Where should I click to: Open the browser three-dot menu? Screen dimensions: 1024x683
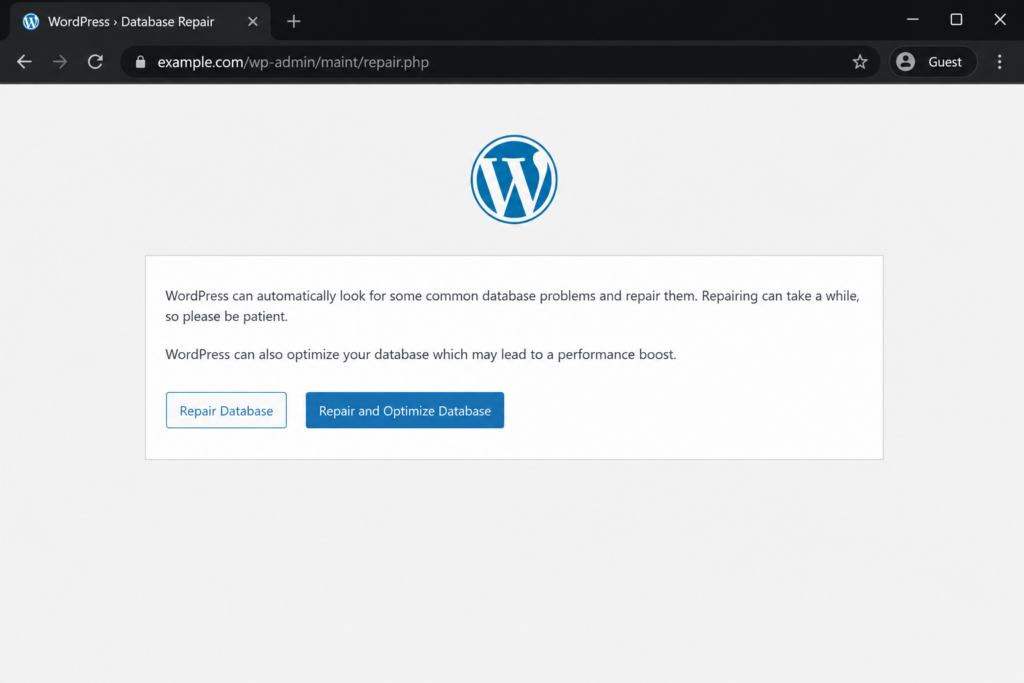coord(999,62)
